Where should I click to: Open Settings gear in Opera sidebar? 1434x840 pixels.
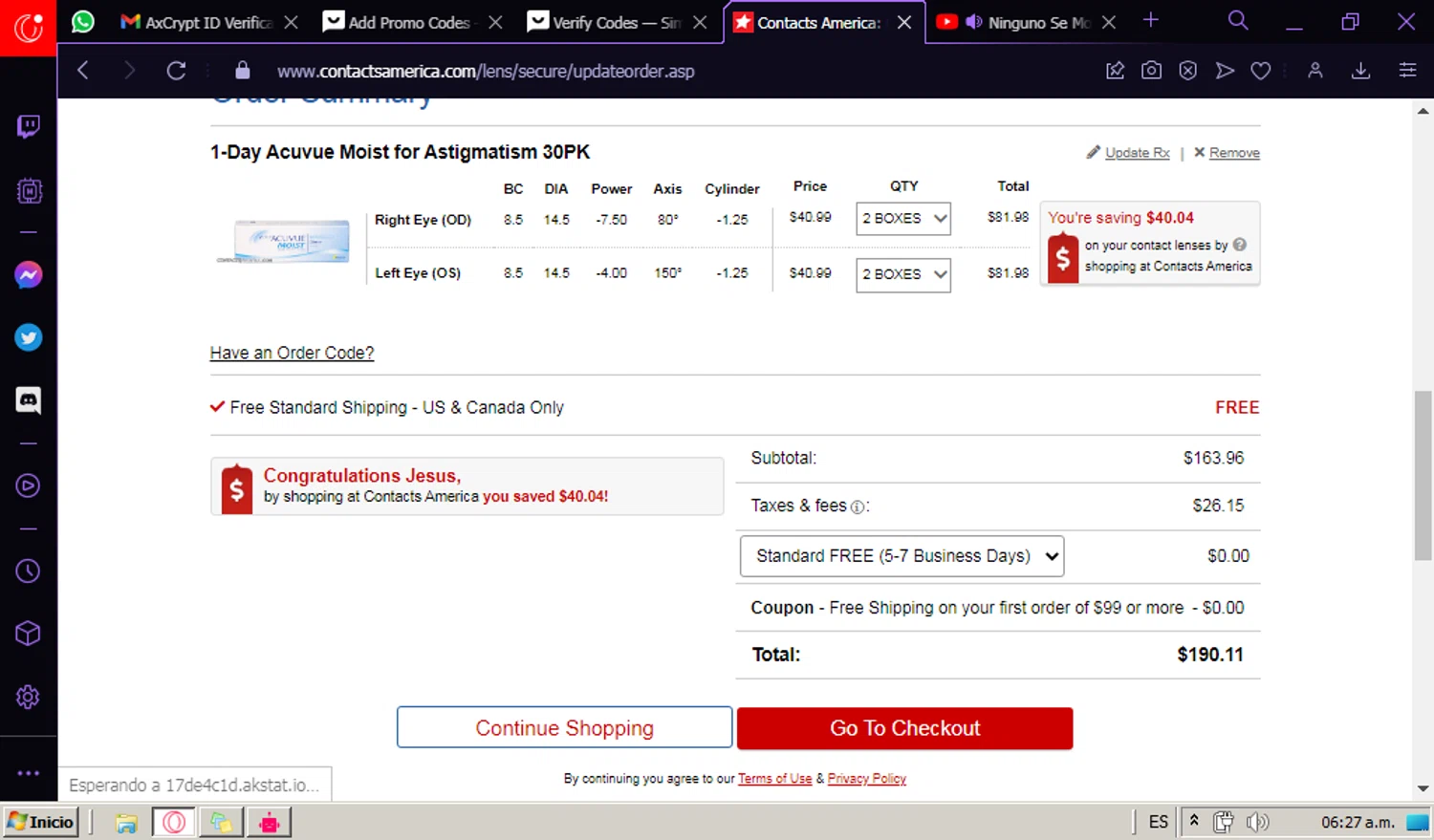[29, 697]
